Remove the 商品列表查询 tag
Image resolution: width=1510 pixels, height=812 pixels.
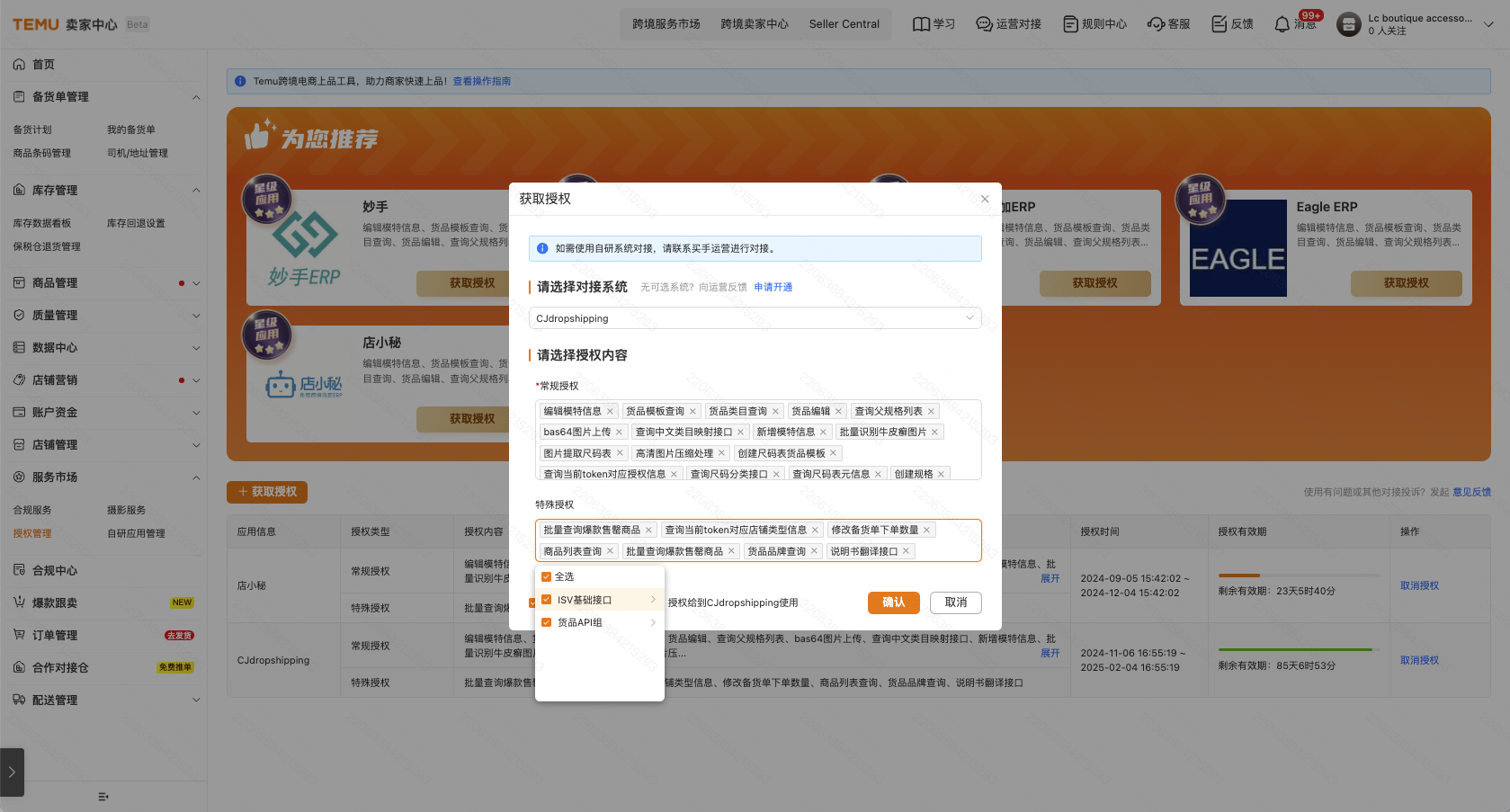point(610,551)
